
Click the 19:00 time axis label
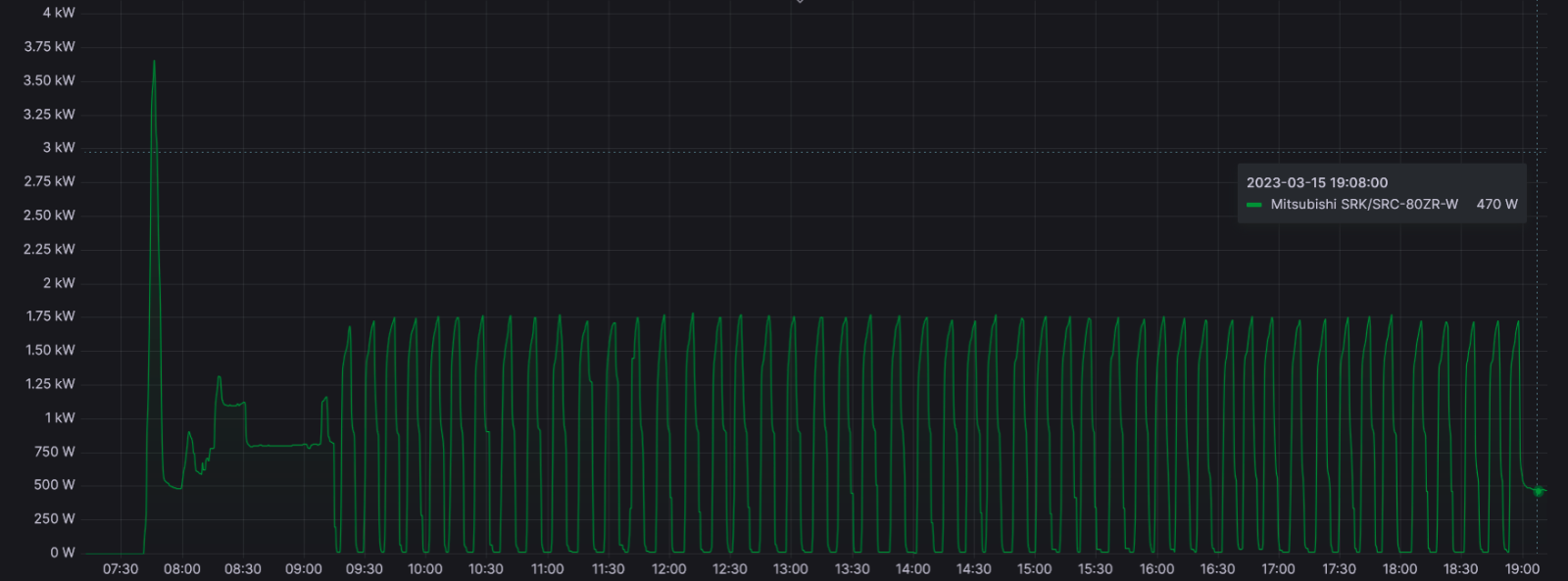(x=1522, y=569)
